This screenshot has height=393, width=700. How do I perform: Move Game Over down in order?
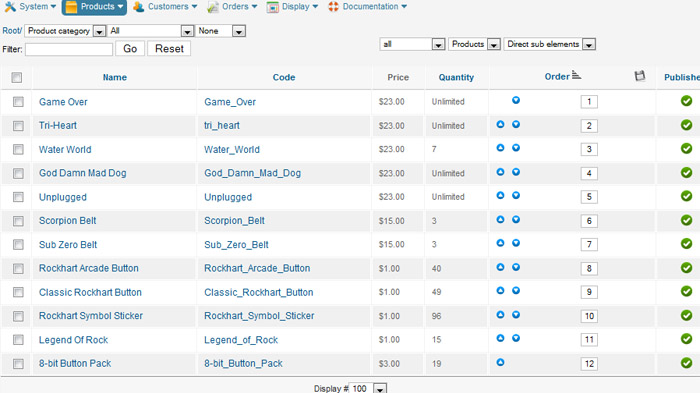point(516,100)
